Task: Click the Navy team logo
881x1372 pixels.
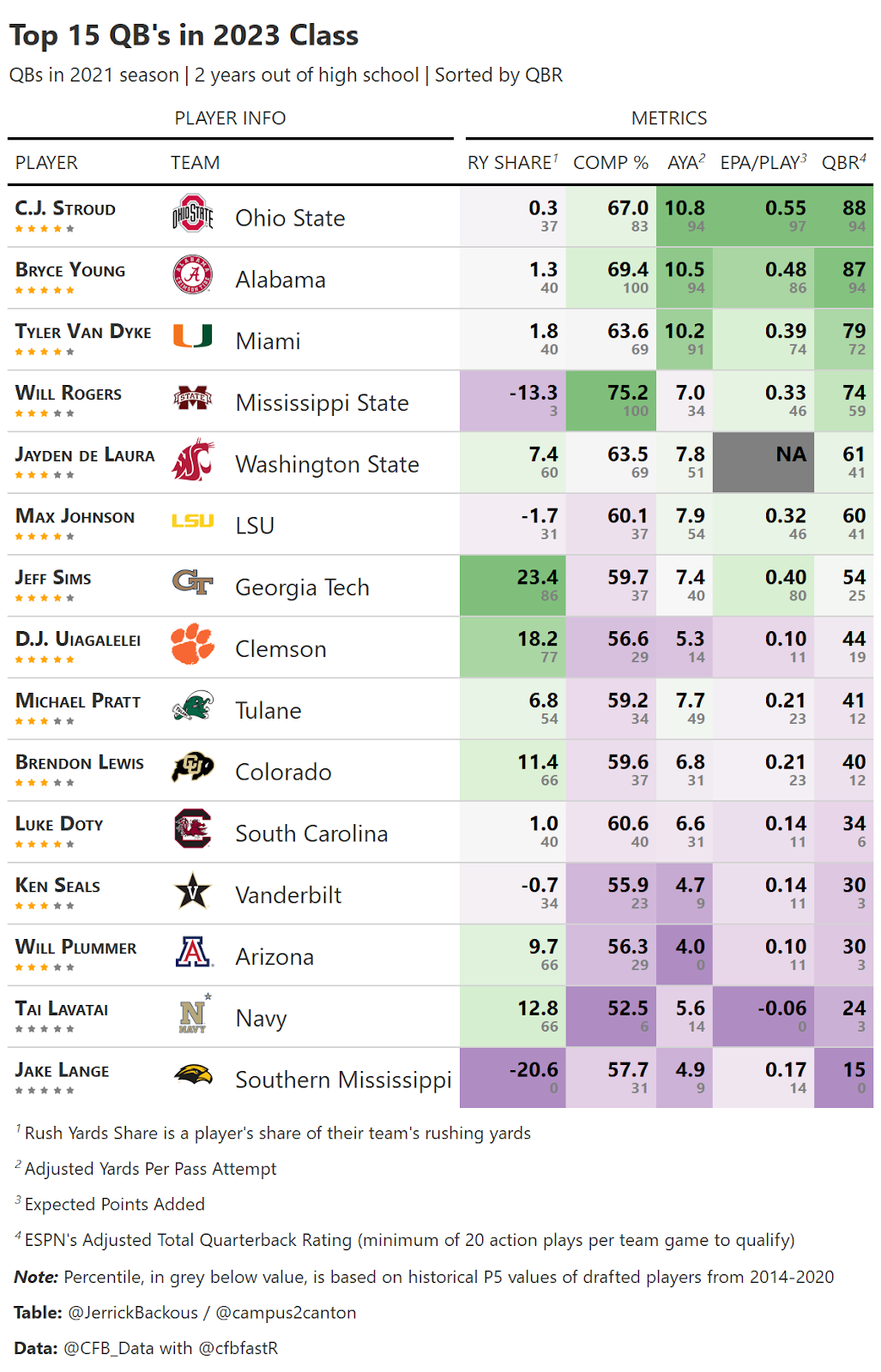Action: [x=194, y=1014]
